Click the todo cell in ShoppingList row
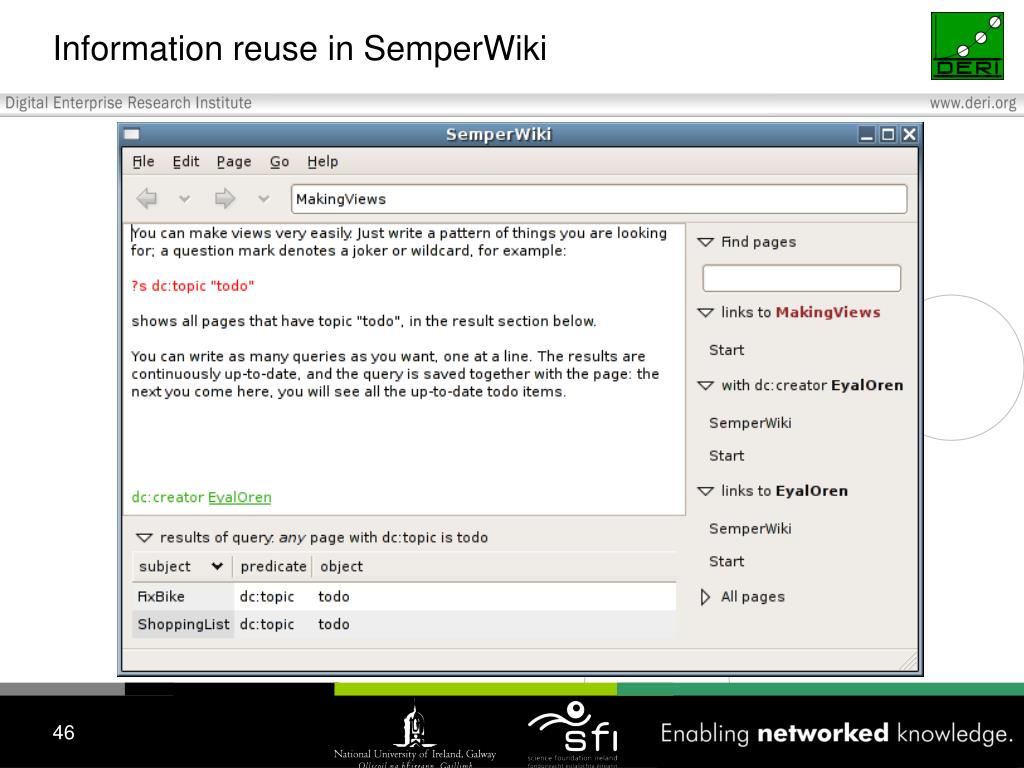Viewport: 1024px width, 768px height. 334,624
